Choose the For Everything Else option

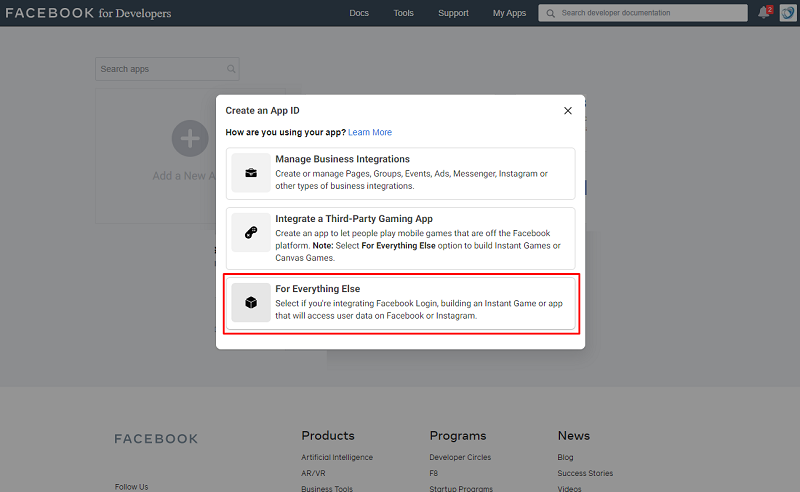[x=401, y=303]
